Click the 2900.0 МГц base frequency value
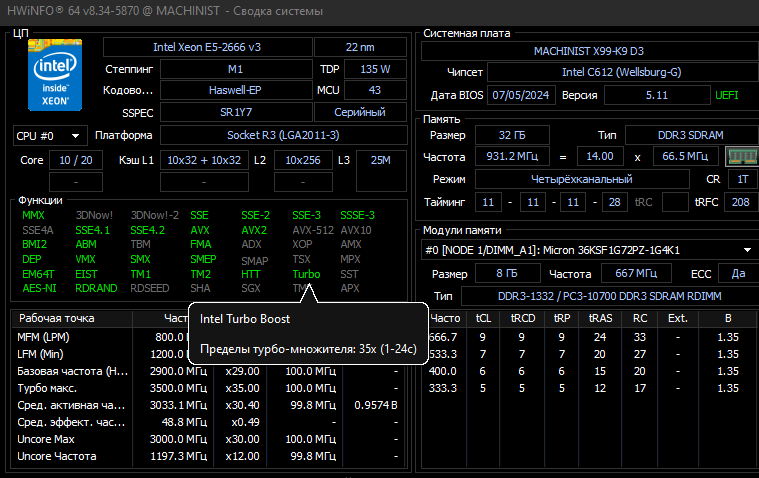The height and width of the screenshot is (478, 759). 178,371
